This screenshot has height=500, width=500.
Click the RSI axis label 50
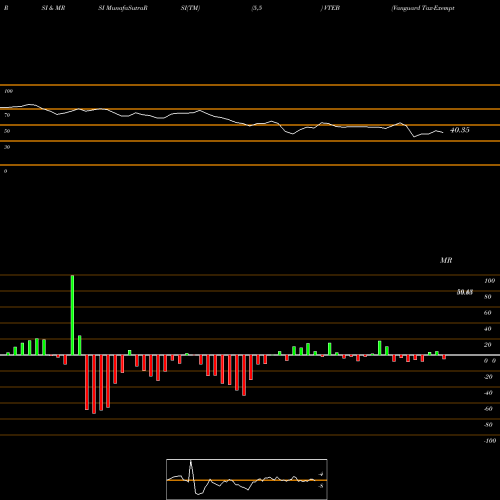click(7, 131)
